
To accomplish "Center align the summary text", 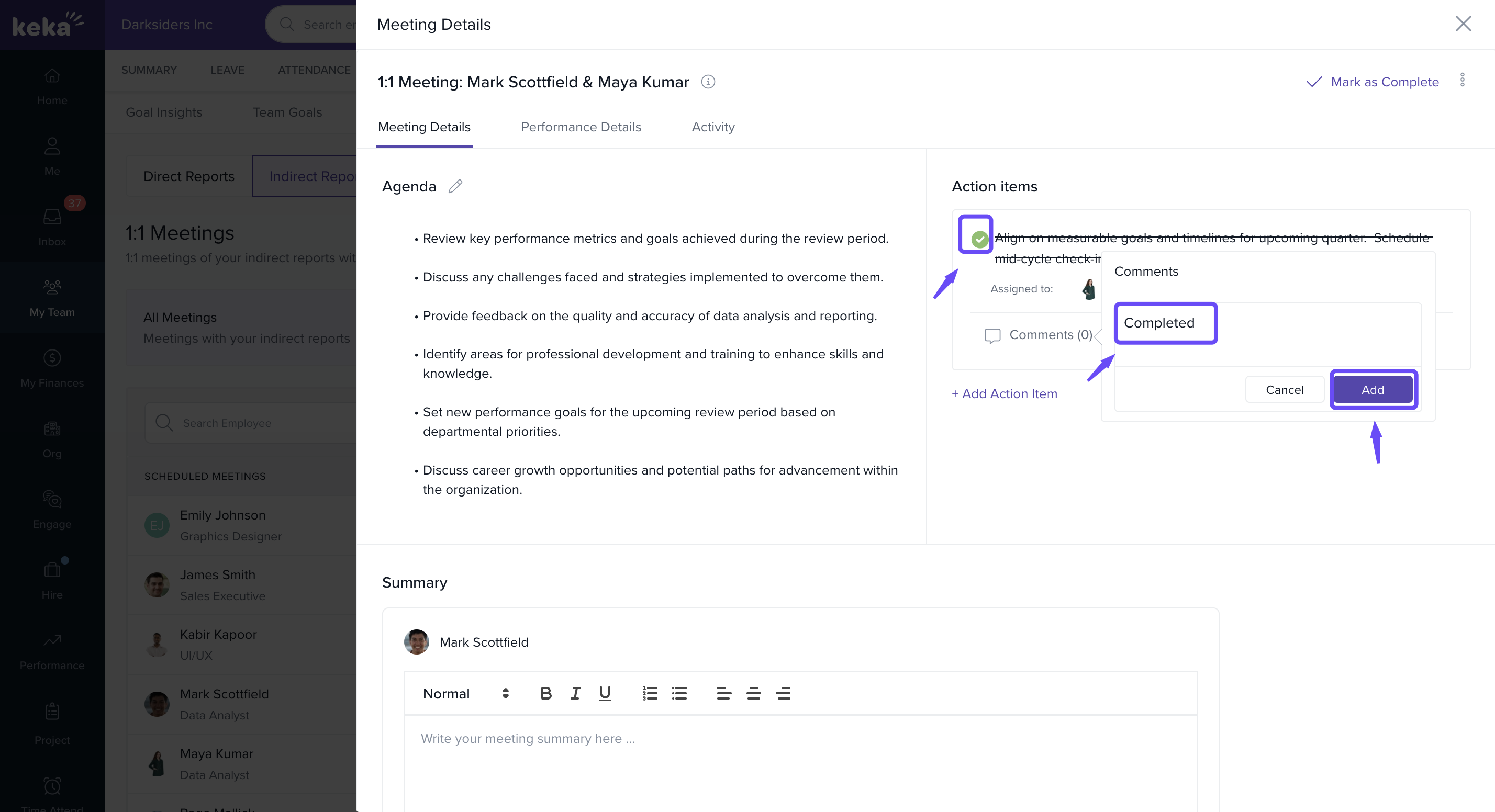I will 753,693.
